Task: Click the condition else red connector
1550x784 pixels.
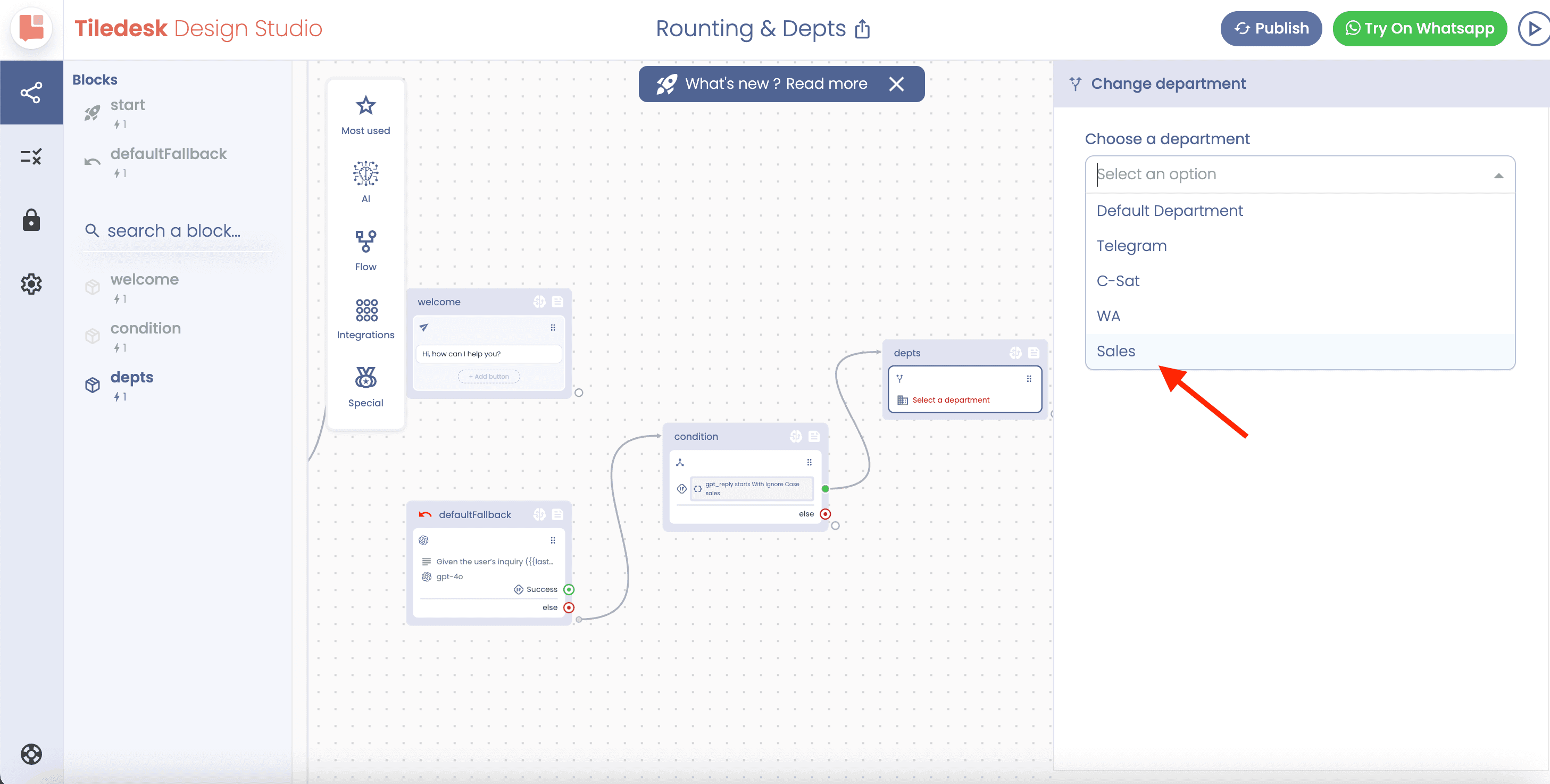Action: (825, 514)
